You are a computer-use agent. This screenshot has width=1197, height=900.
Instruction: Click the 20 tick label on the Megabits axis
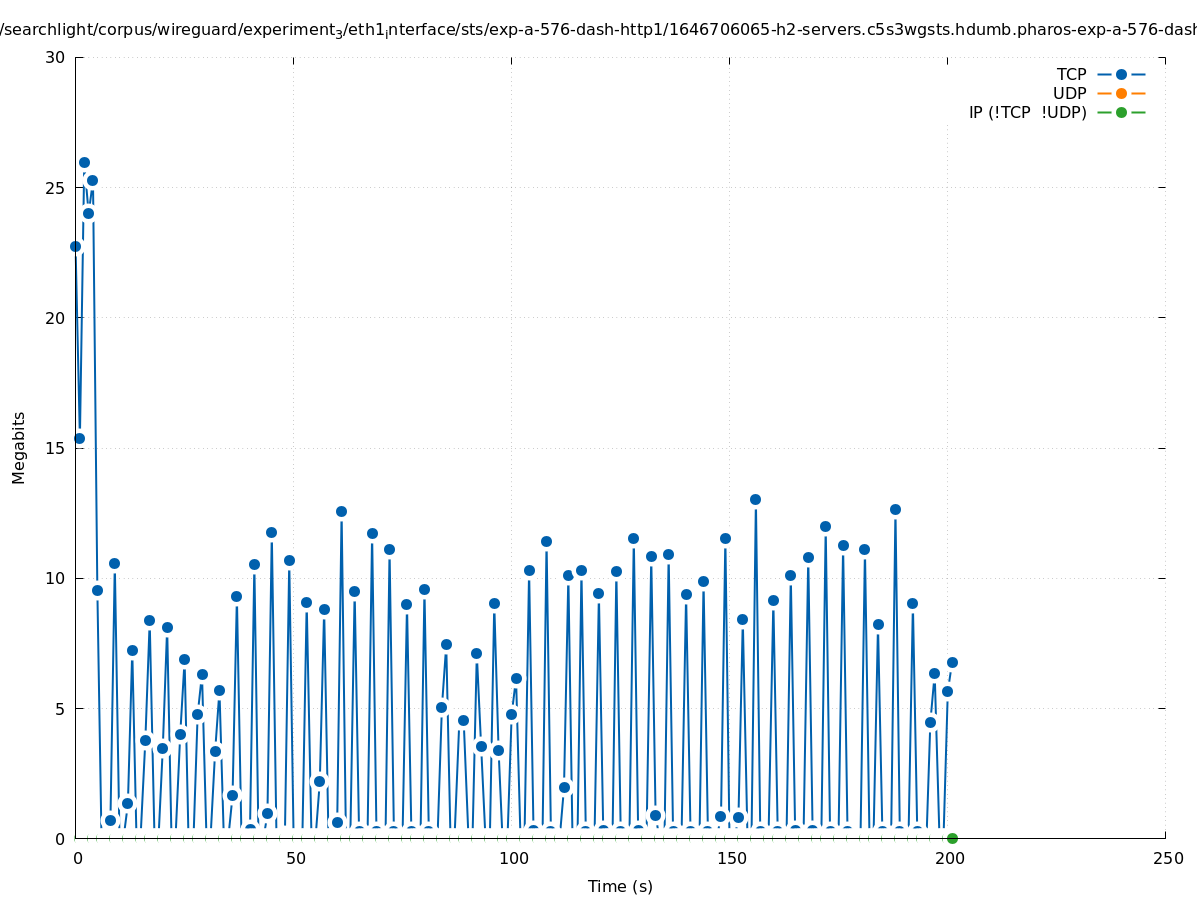tap(55, 318)
